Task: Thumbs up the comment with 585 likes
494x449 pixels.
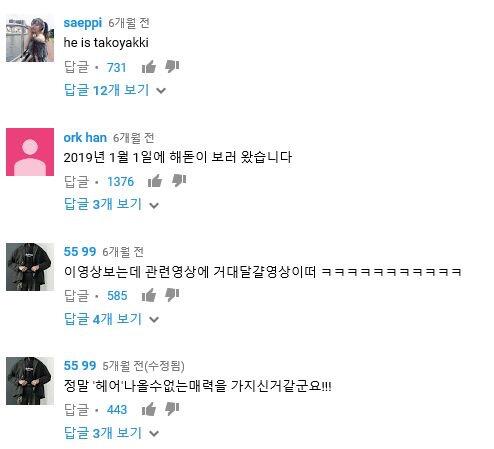Action: click(x=149, y=295)
